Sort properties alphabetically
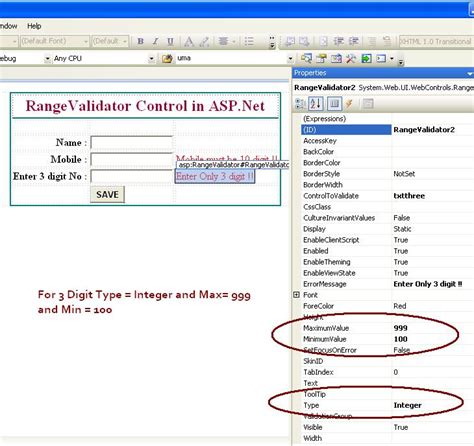 [x=316, y=104]
